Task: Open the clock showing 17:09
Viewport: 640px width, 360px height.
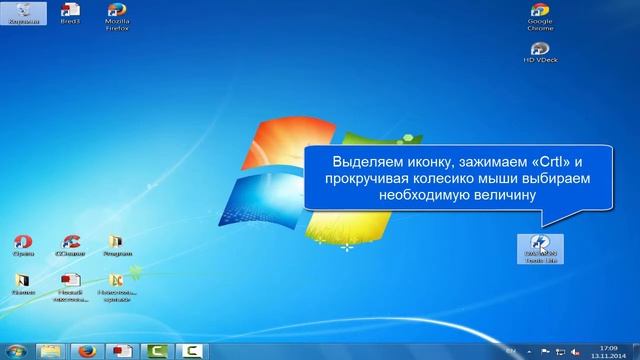Action: point(609,352)
